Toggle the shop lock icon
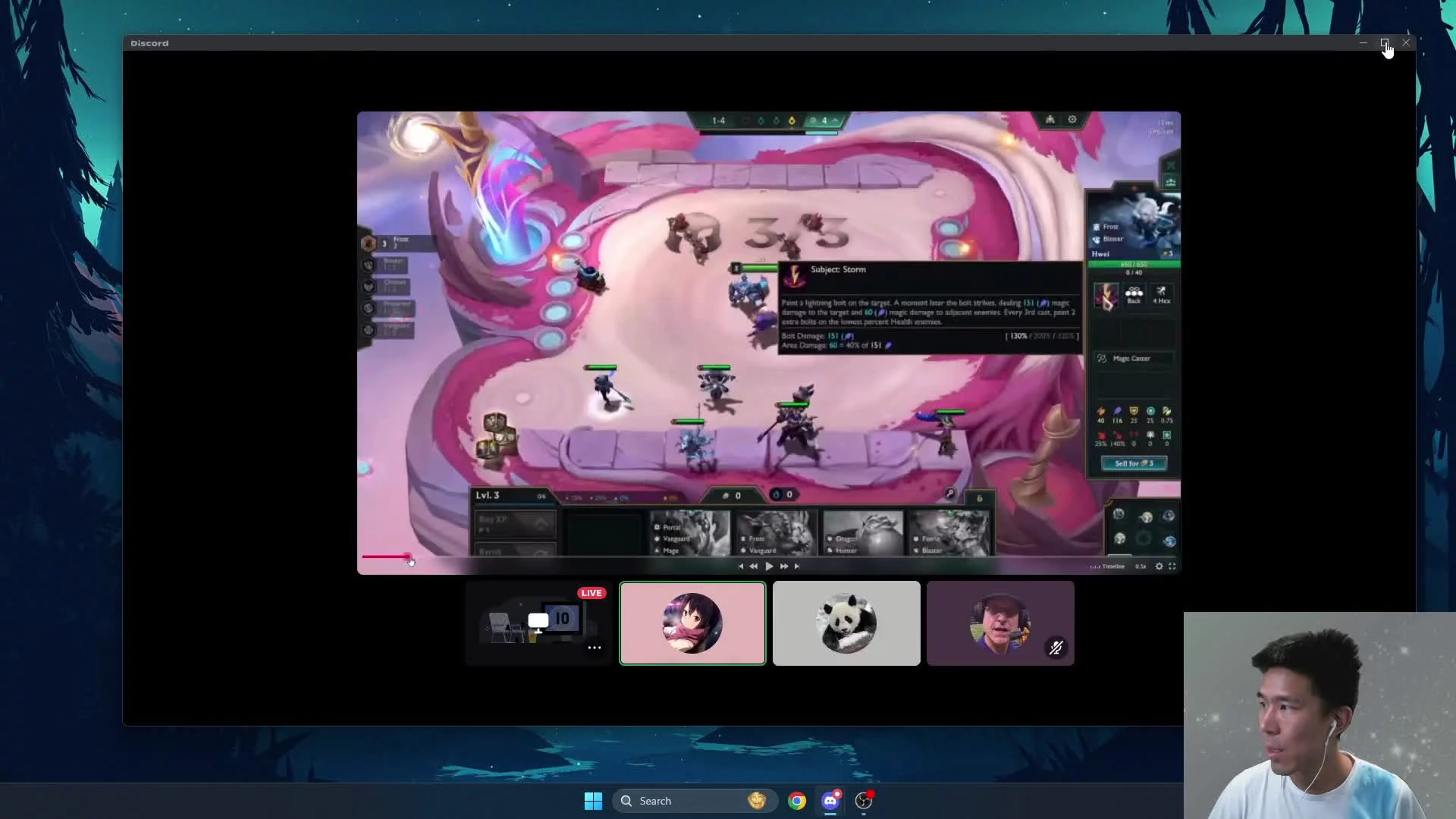This screenshot has width=1456, height=819. (949, 494)
